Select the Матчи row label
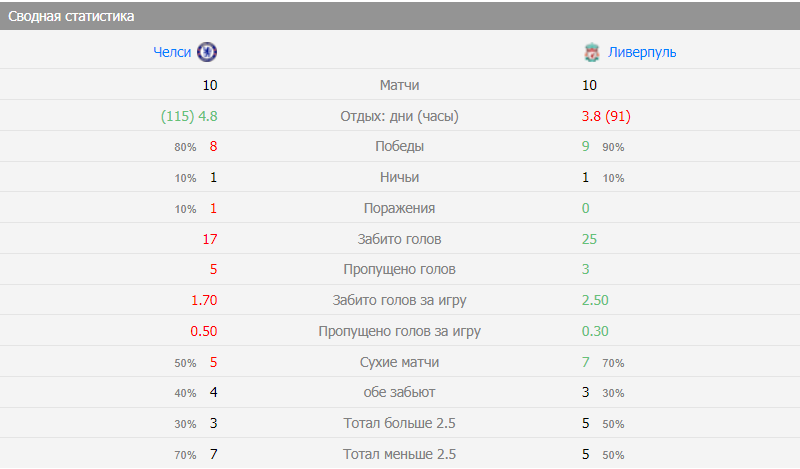This screenshot has height=469, width=800. point(399,85)
